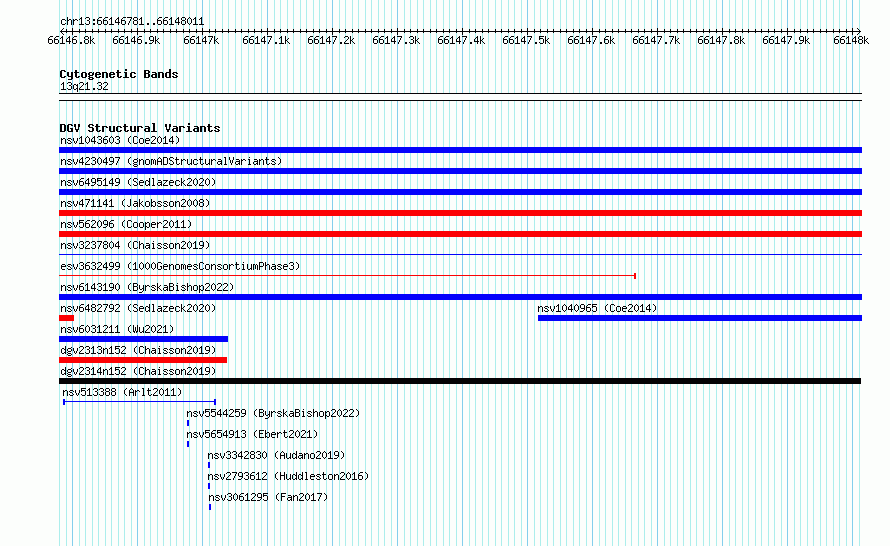Select the blue bar under nsv4230497

460,171
